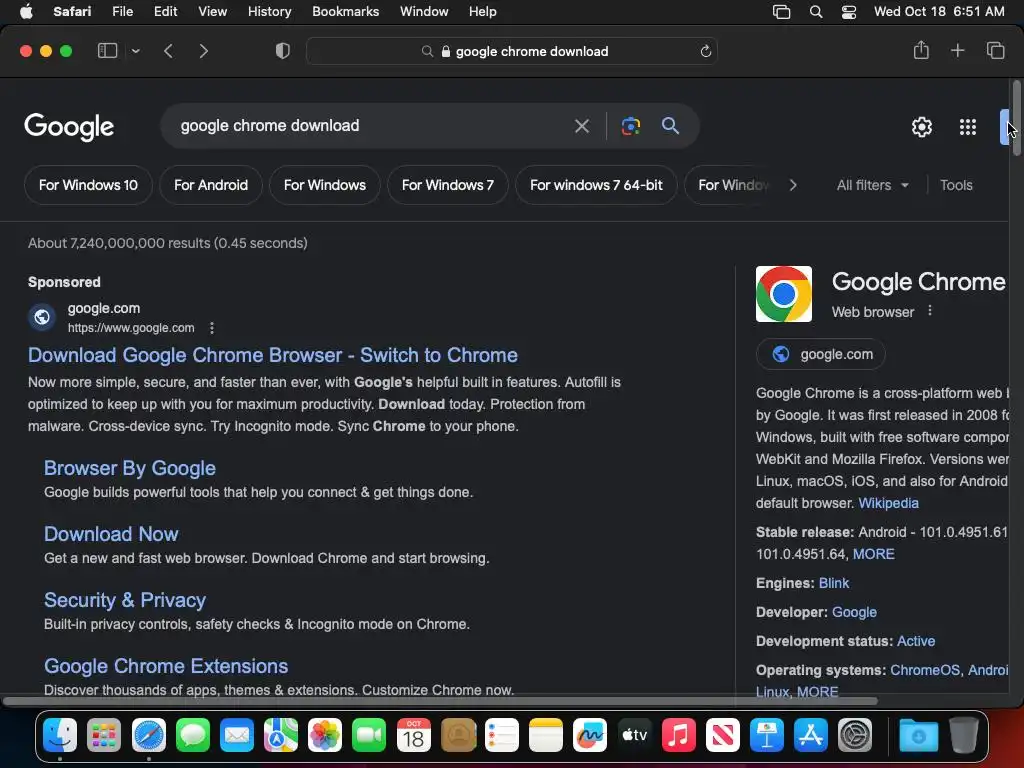Click the vertical page scrollbar
Image resolution: width=1024 pixels, height=768 pixels.
click(1016, 118)
